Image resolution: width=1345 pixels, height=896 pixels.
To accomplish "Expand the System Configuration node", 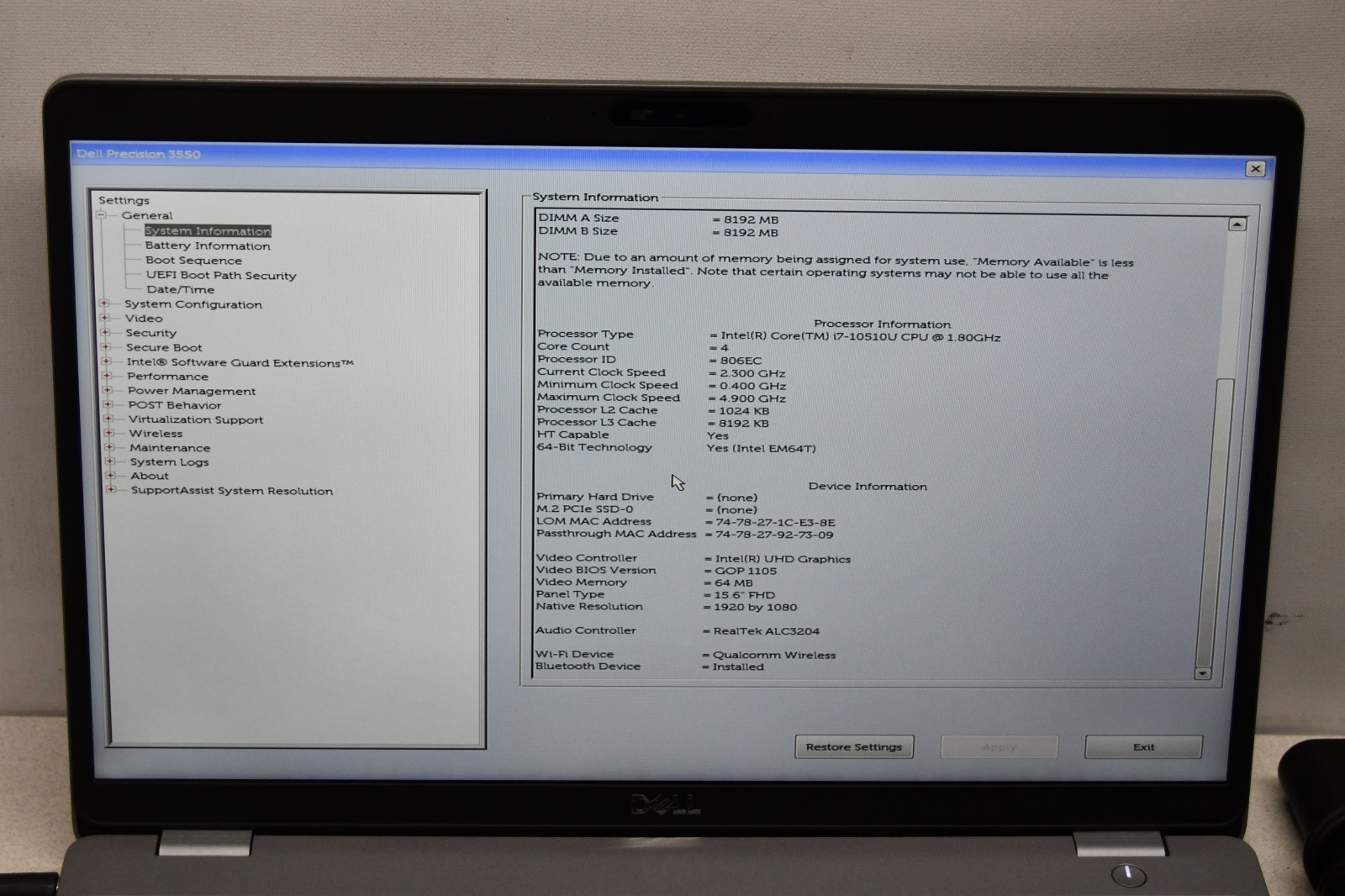I will tap(104, 304).
